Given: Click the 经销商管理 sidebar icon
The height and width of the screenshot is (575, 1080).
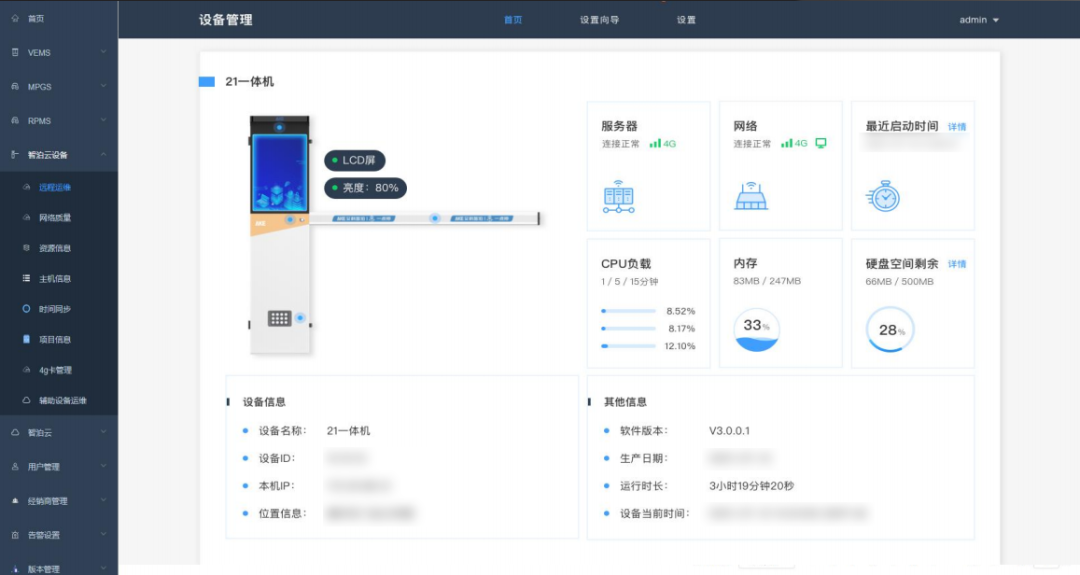Looking at the screenshot, I should coord(15,501).
